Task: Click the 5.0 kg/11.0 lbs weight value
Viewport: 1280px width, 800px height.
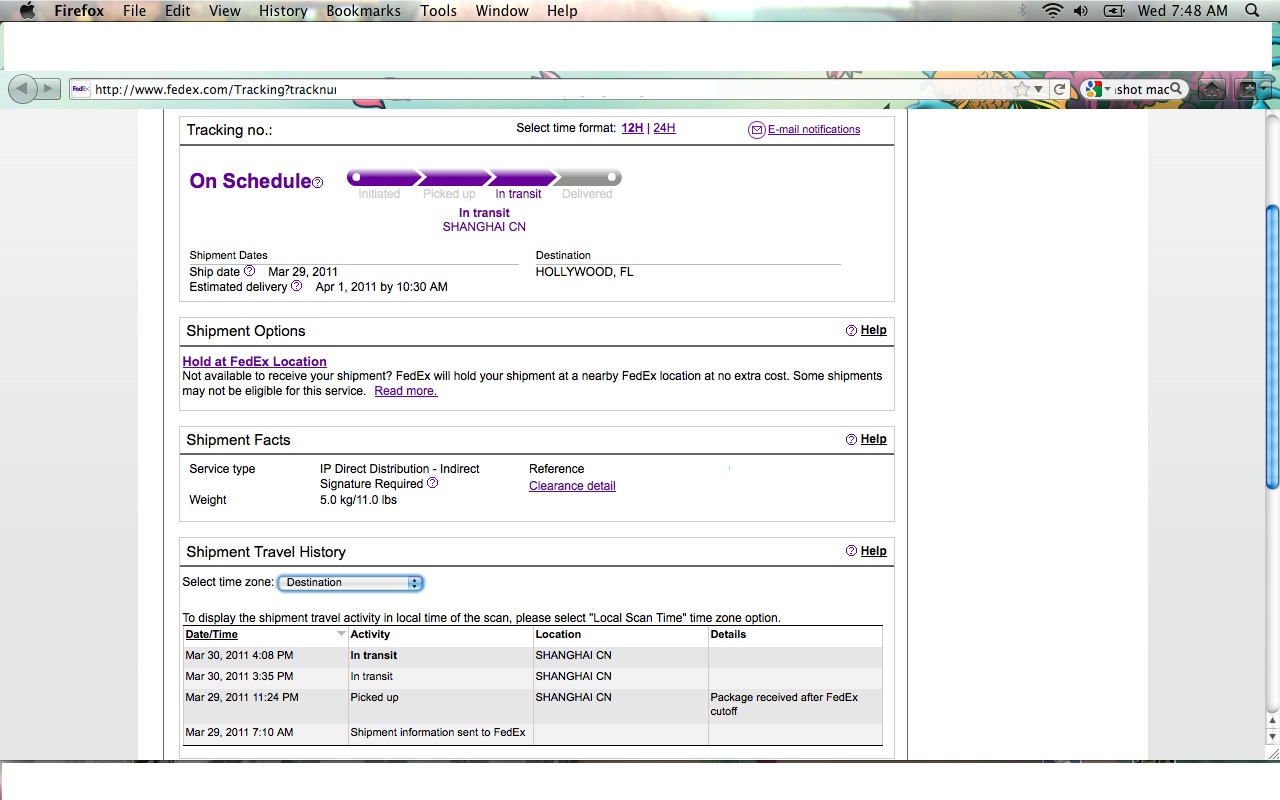Action: [x=358, y=500]
